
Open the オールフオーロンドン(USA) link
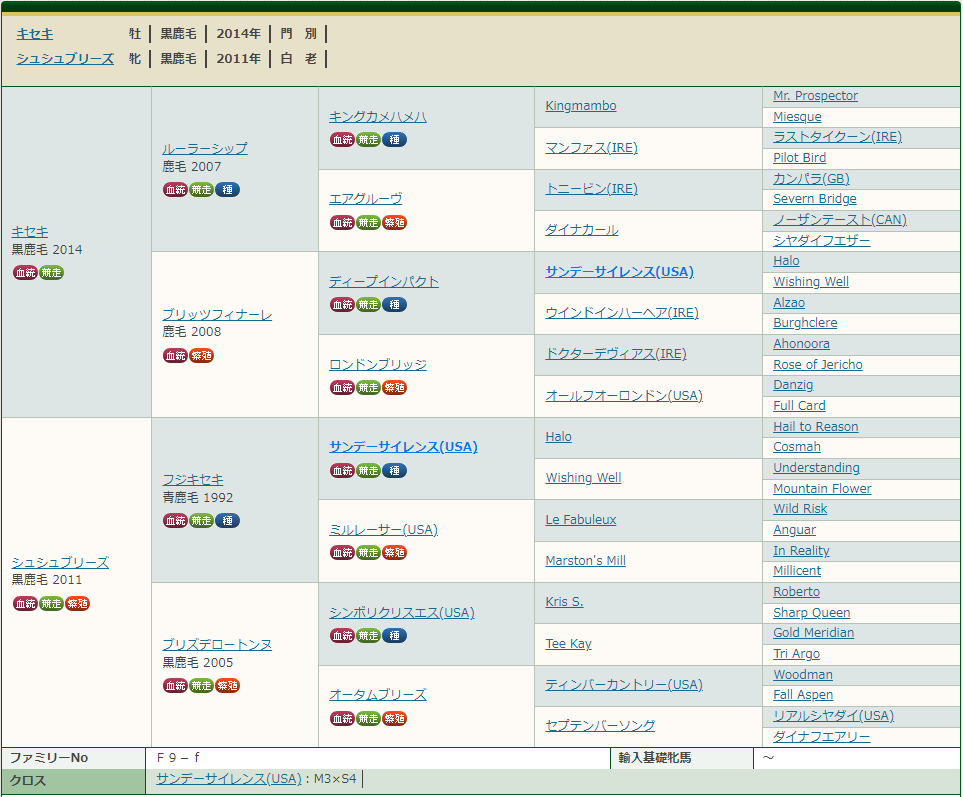(624, 396)
